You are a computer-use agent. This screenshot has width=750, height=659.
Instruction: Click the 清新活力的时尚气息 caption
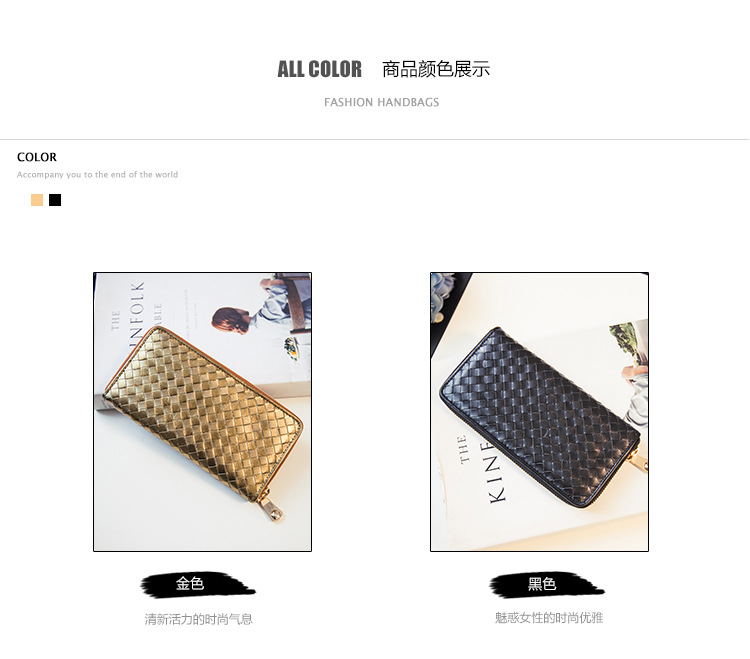pos(199,619)
